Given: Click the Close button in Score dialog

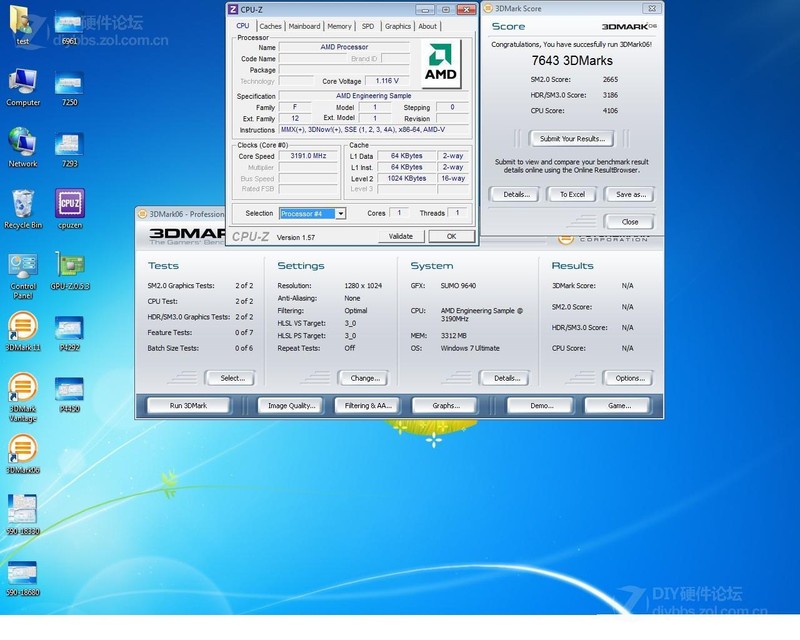Looking at the screenshot, I should (x=630, y=222).
